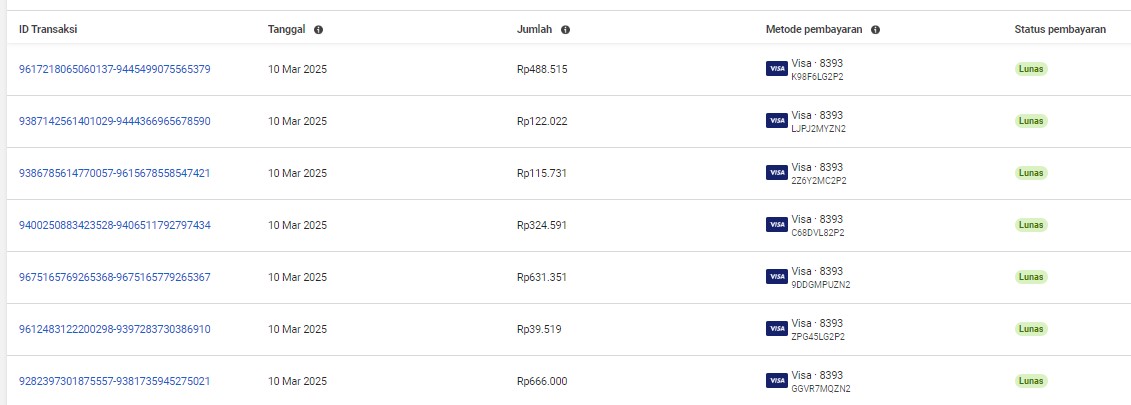Click info icon next to Tanggal header
Image resolution: width=1131 pixels, height=405 pixels.
click(x=318, y=30)
